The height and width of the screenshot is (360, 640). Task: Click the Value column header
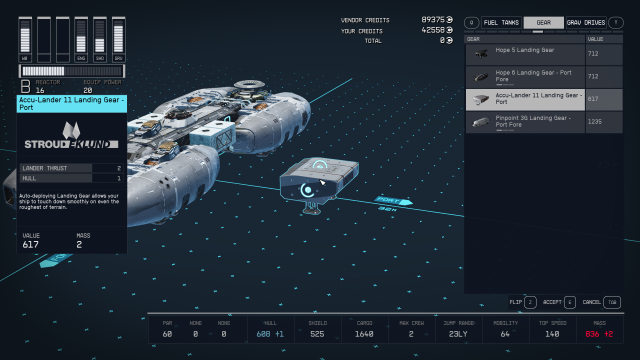click(x=604, y=39)
